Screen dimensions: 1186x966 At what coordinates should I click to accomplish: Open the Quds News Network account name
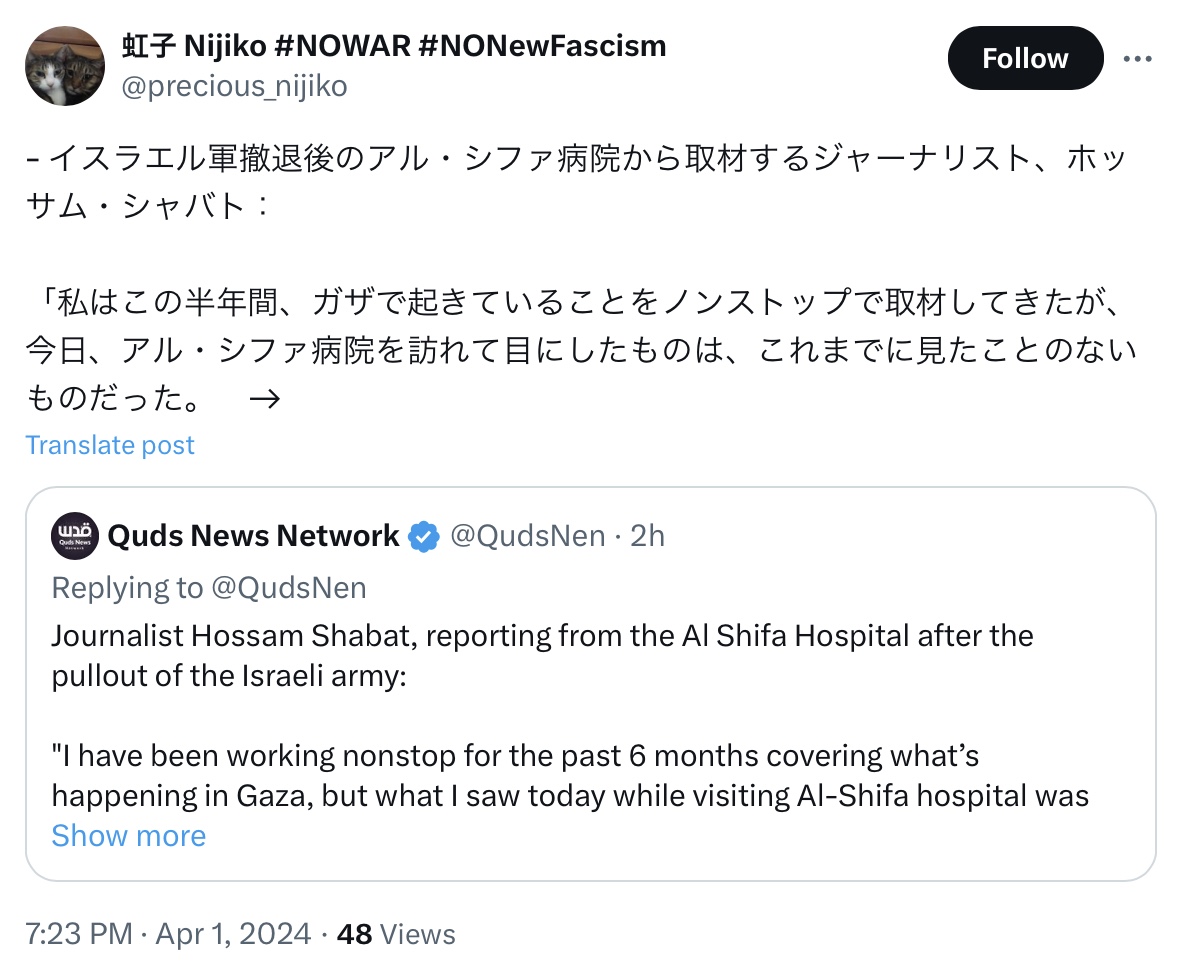pos(253,536)
